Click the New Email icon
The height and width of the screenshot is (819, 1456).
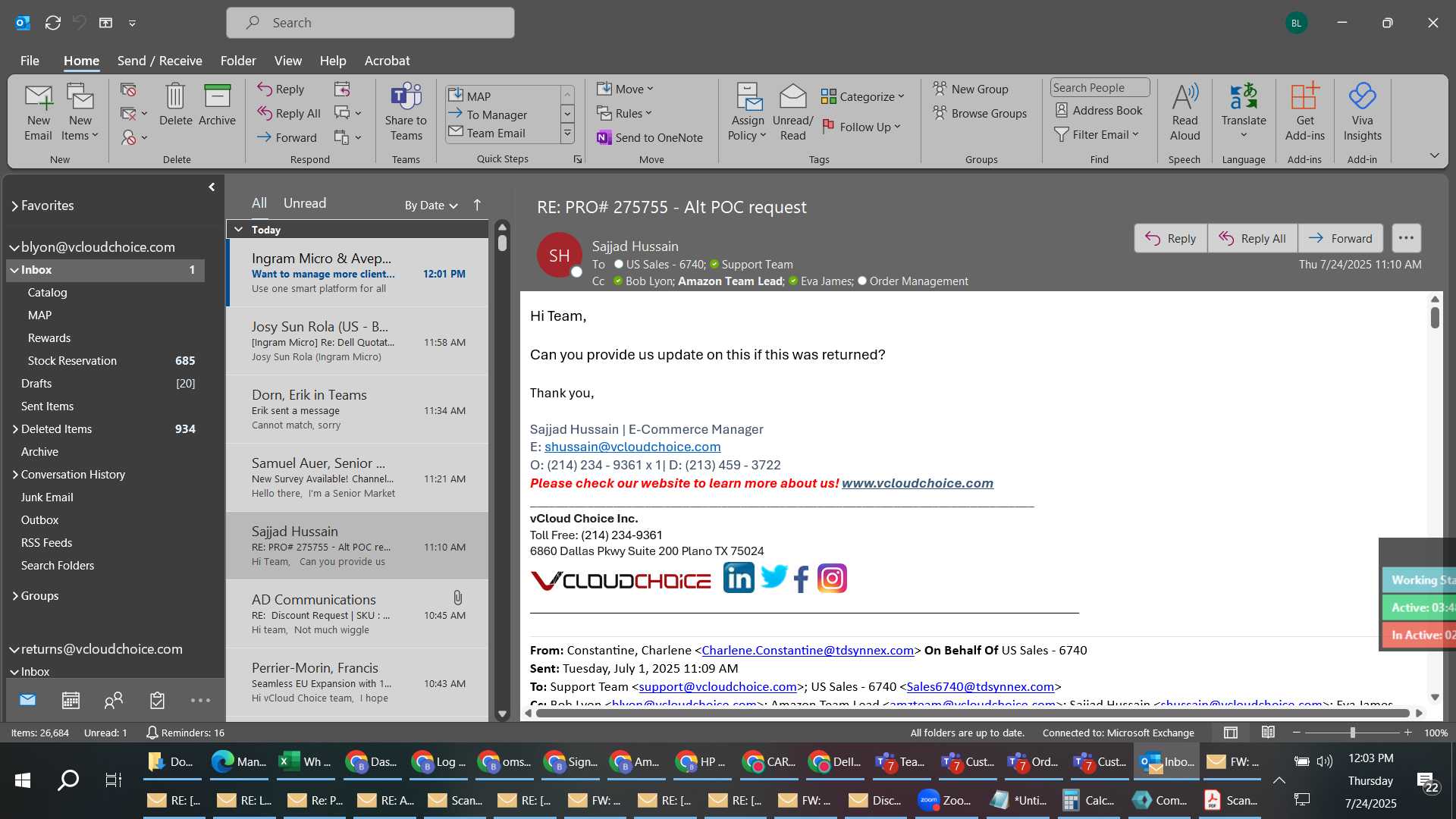[38, 112]
